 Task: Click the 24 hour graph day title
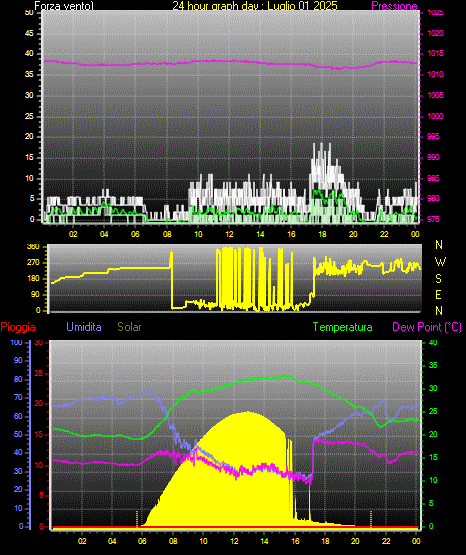(x=255, y=6)
